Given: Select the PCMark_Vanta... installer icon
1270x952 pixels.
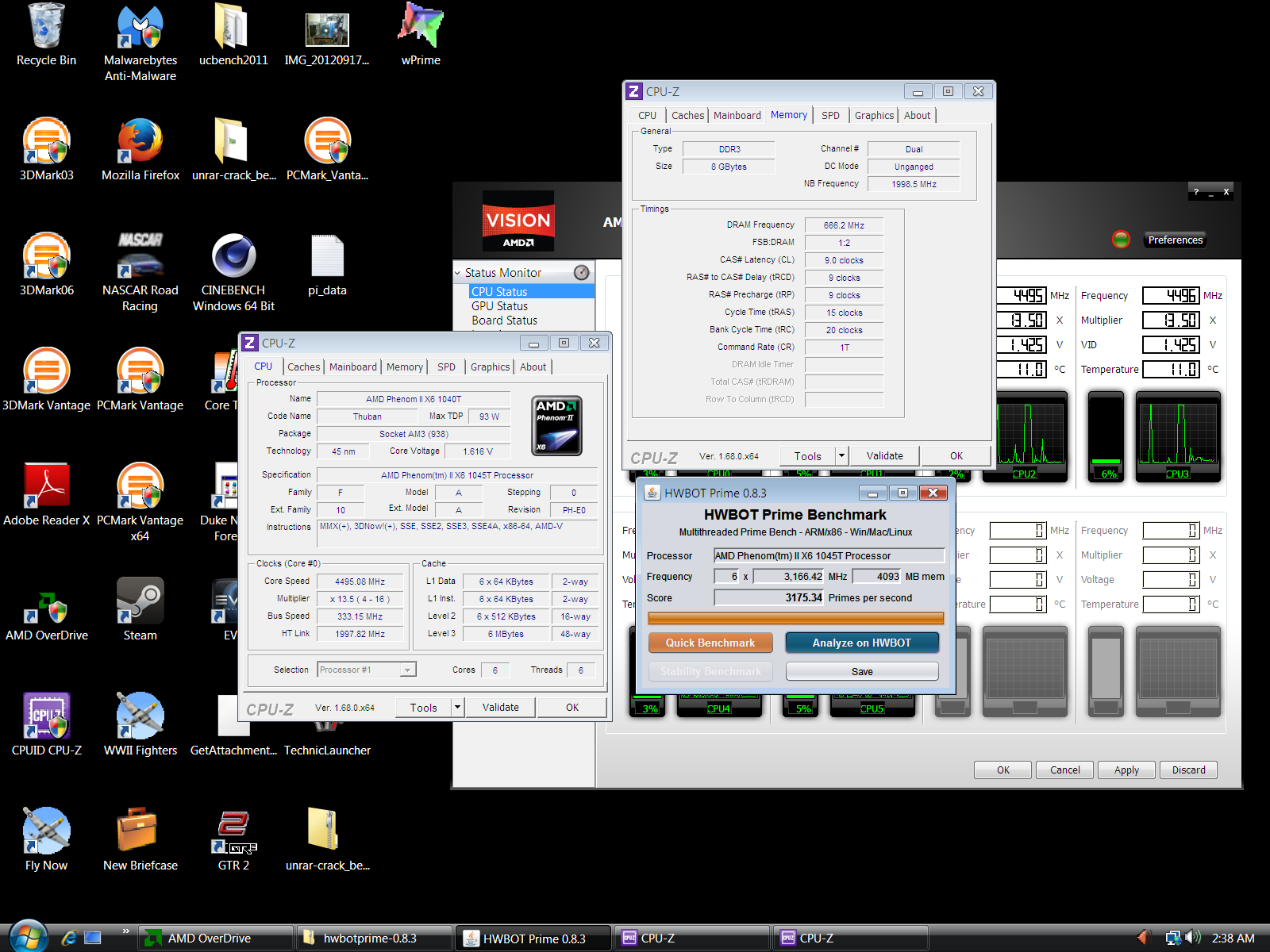Looking at the screenshot, I should pos(327,151).
